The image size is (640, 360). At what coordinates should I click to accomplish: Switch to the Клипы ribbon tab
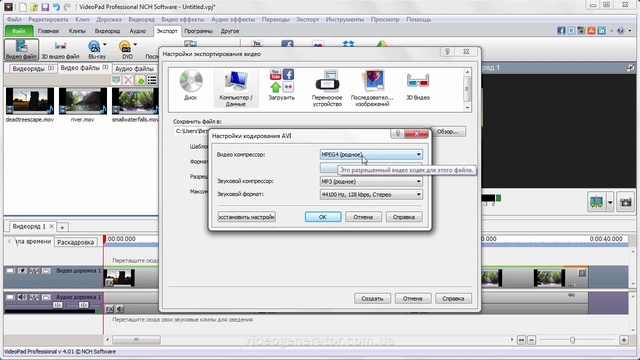77,31
